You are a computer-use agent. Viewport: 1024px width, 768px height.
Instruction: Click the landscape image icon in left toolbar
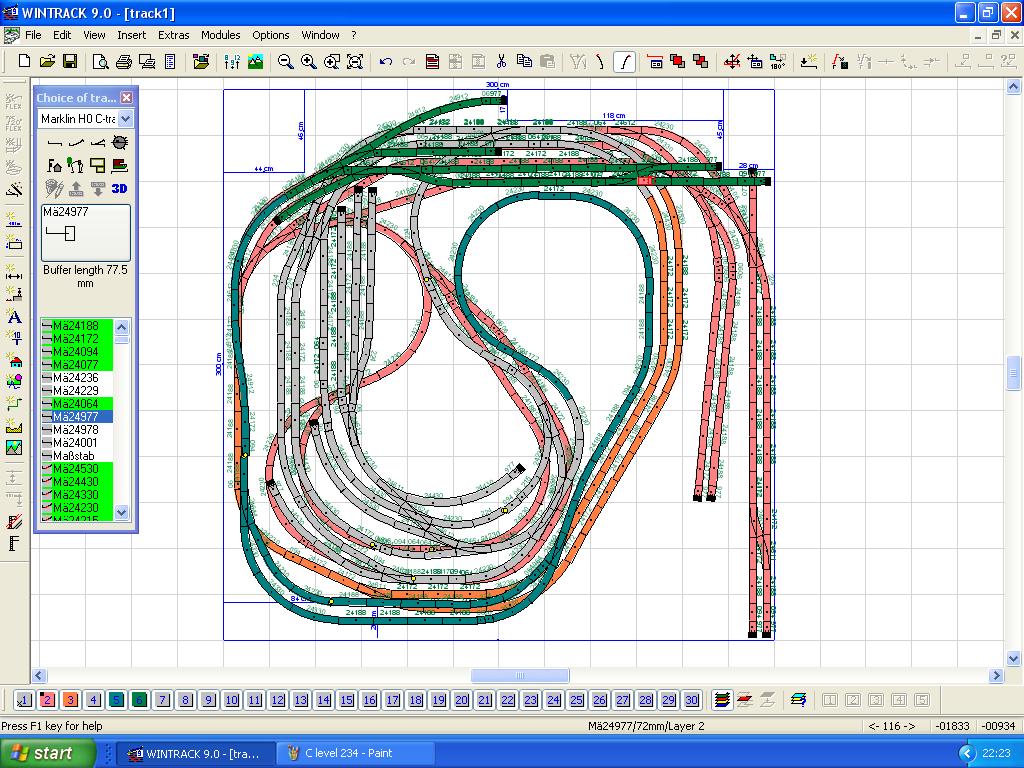click(14, 447)
